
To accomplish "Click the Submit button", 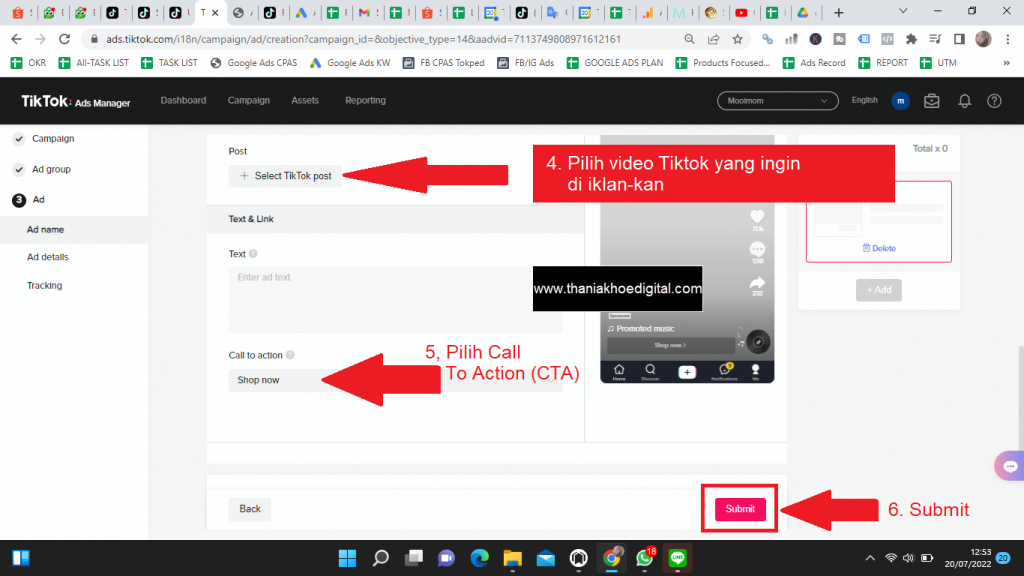I will (740, 509).
